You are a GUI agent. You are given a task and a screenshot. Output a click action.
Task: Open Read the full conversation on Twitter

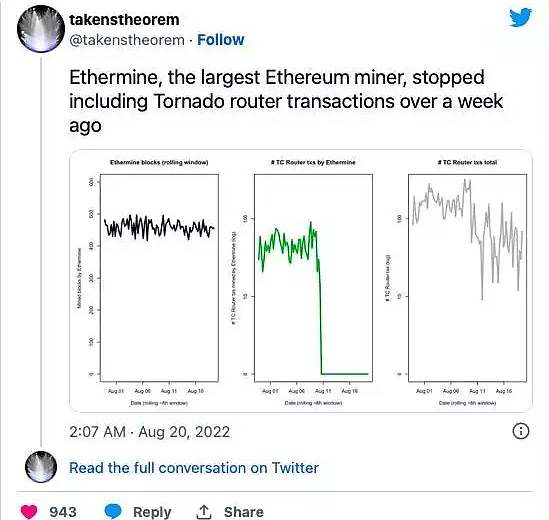(x=194, y=468)
